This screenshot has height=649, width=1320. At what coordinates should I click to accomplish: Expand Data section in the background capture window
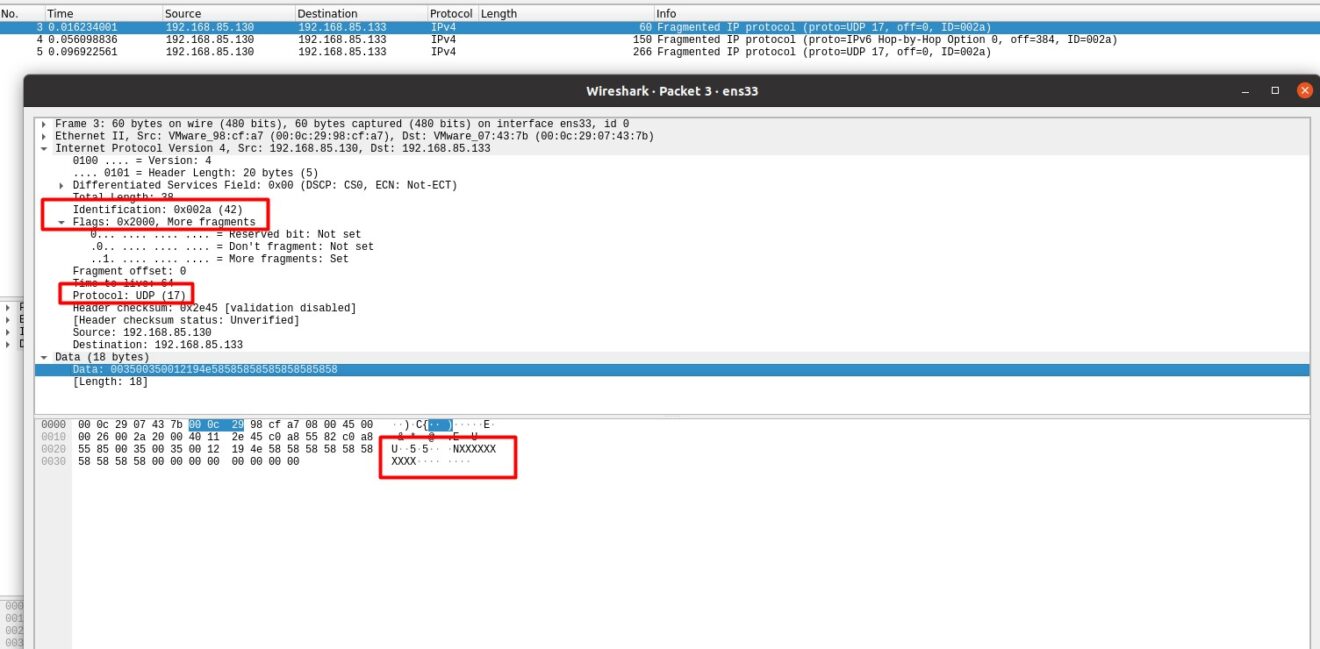pyautogui.click(x=10, y=343)
